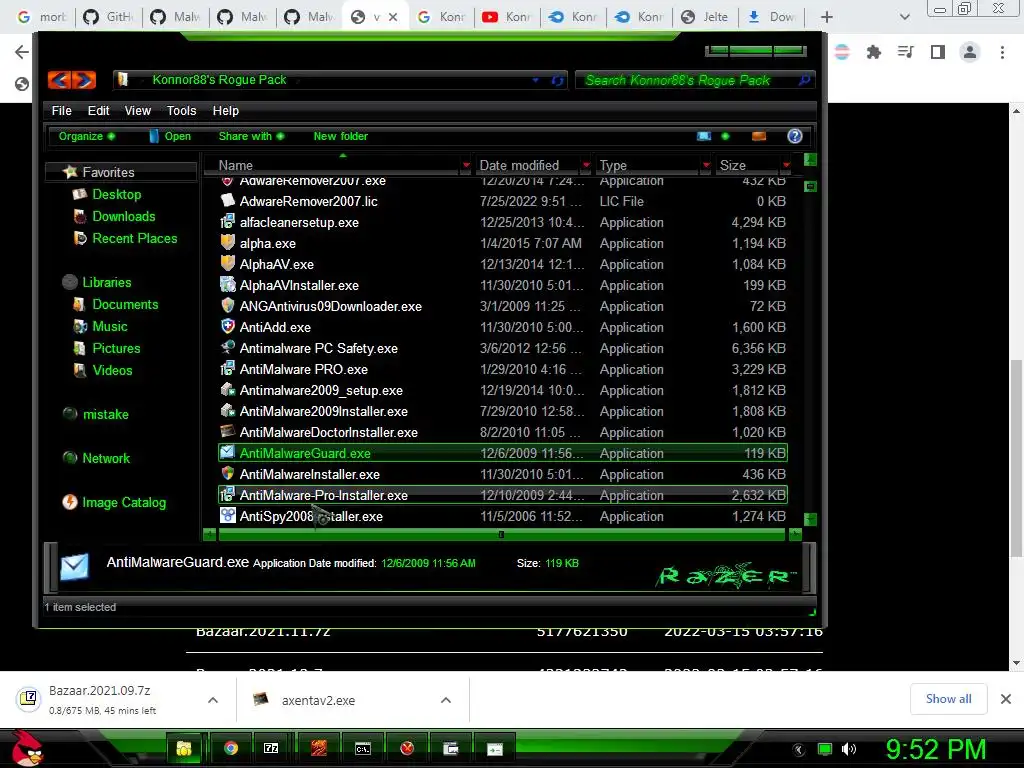Click the AntiMalwareDoctorInstaller.exe file icon

[x=227, y=432]
